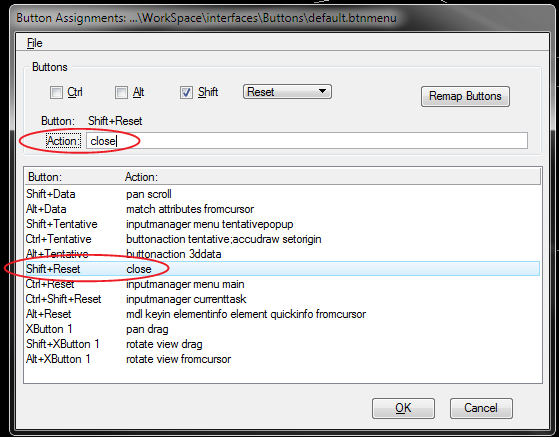The height and width of the screenshot is (437, 559).
Task: Select the Shift+XButton 1 rotate view drag row
Action: pyautogui.click(x=282, y=344)
